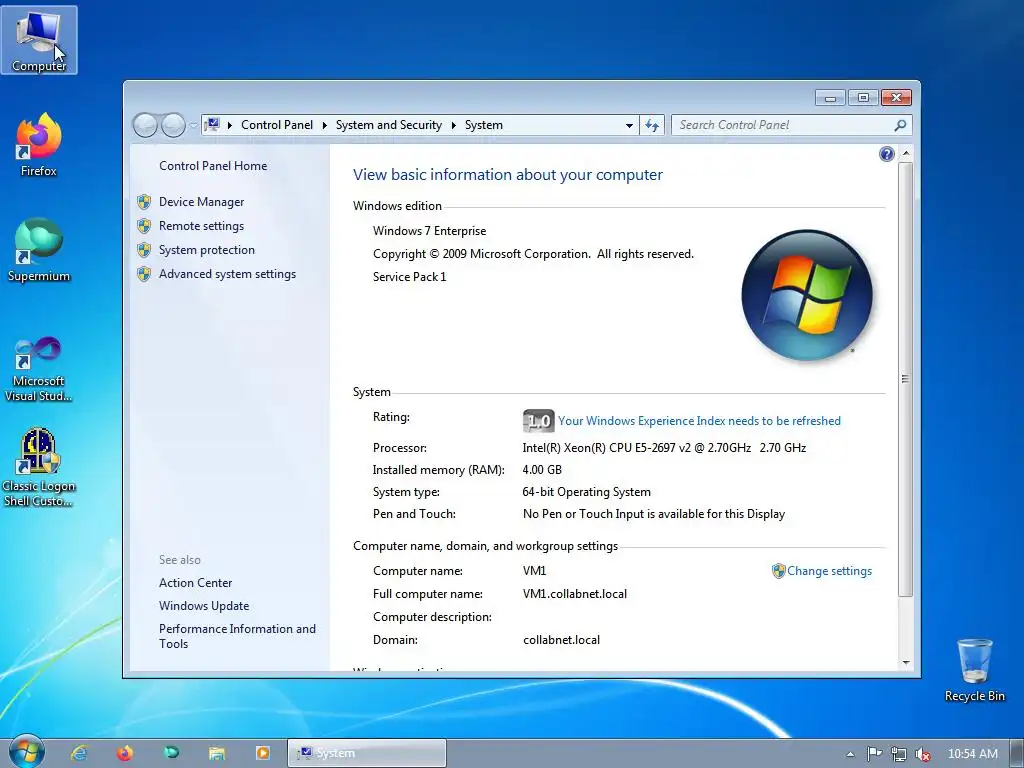Open the Windows Update link
This screenshot has width=1024, height=768.
[204, 606]
